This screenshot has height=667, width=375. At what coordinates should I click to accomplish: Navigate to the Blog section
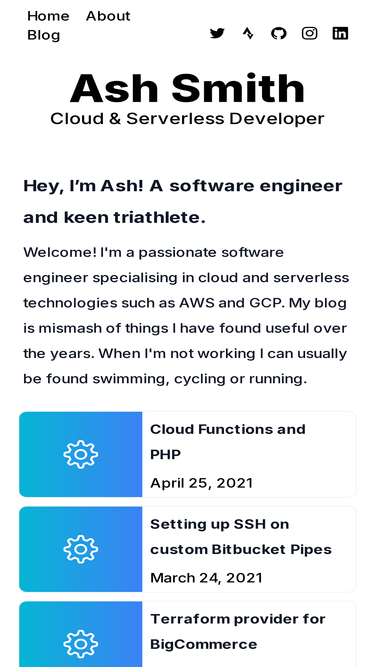43,35
